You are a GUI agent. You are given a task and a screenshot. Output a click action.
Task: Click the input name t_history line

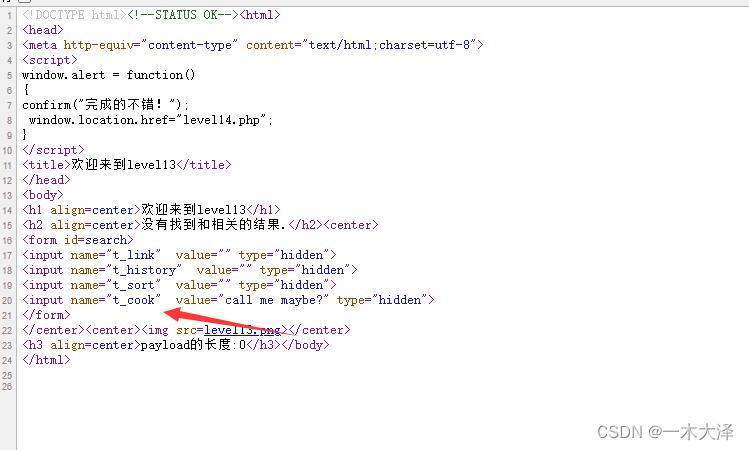(x=190, y=270)
